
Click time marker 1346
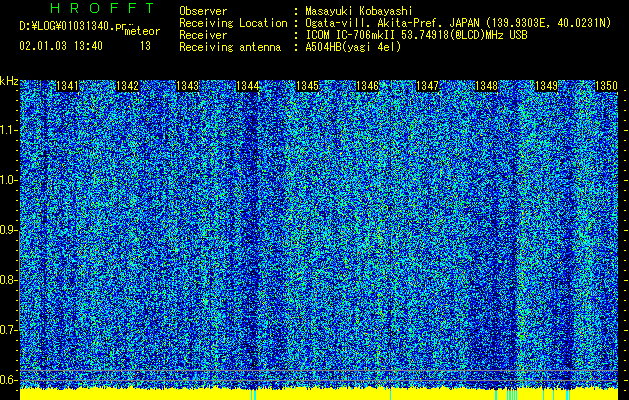(367, 86)
